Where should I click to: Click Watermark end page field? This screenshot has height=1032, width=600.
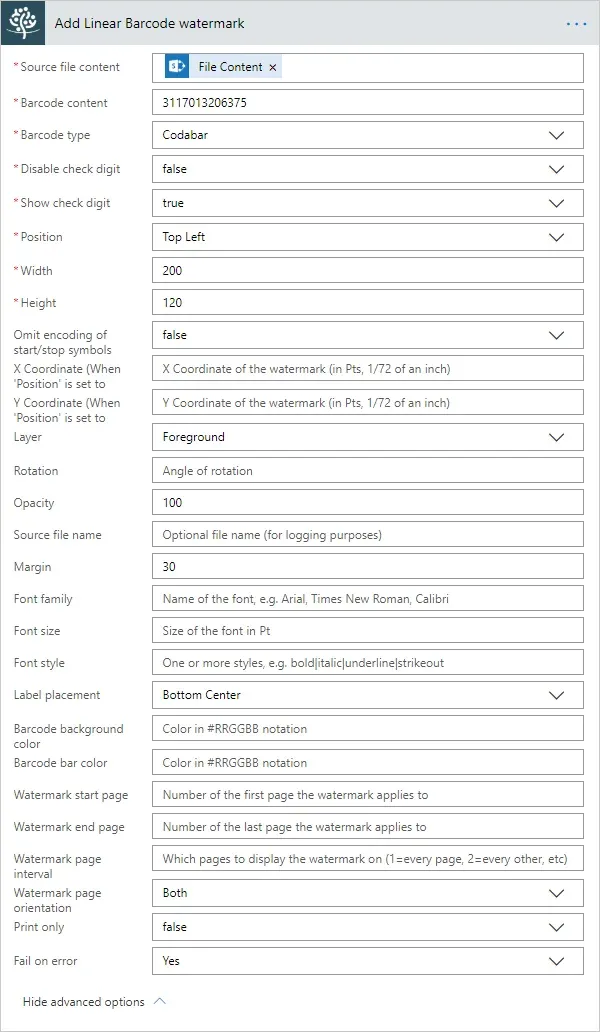click(368, 827)
